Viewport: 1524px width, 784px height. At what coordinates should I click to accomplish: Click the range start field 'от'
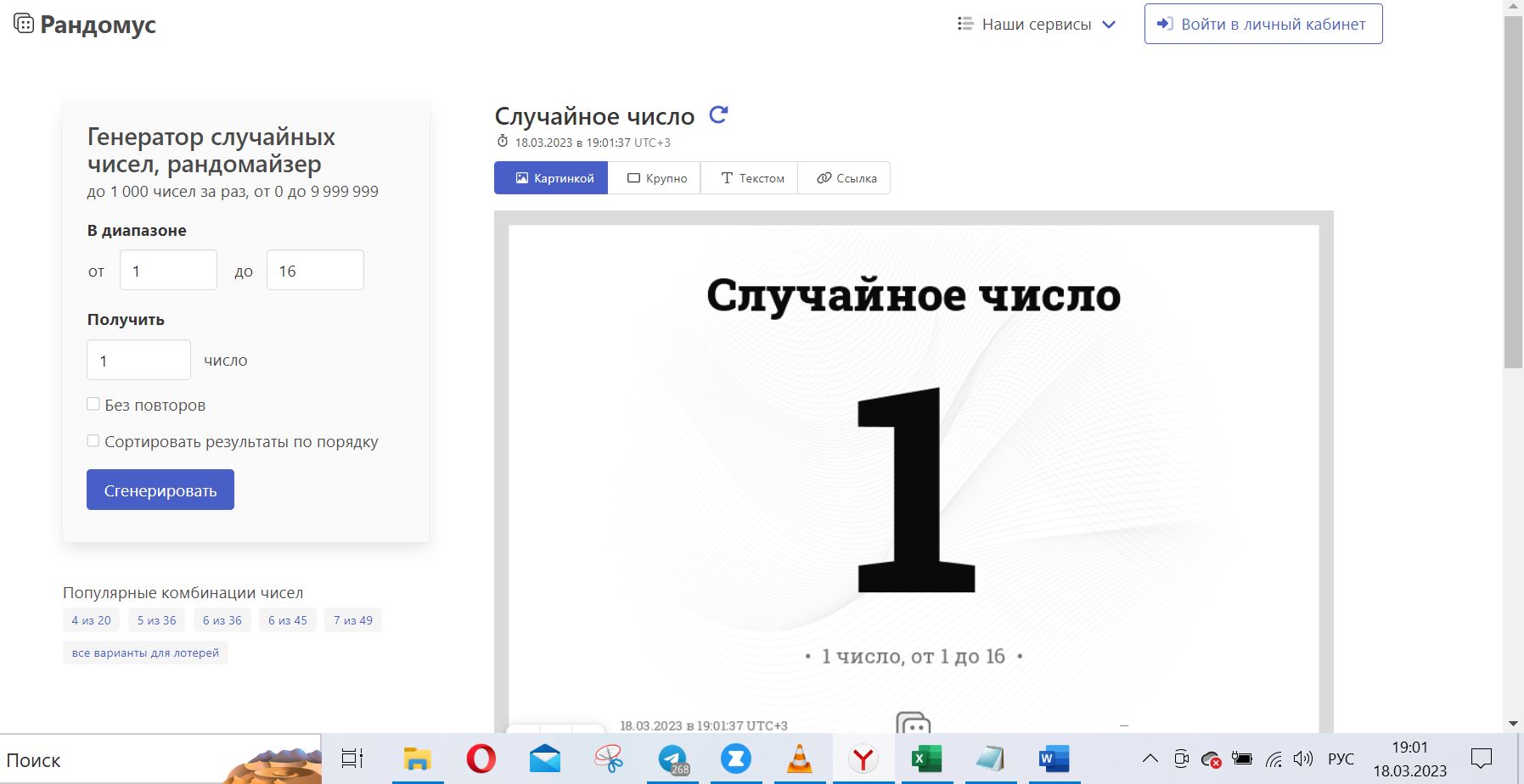(x=168, y=270)
